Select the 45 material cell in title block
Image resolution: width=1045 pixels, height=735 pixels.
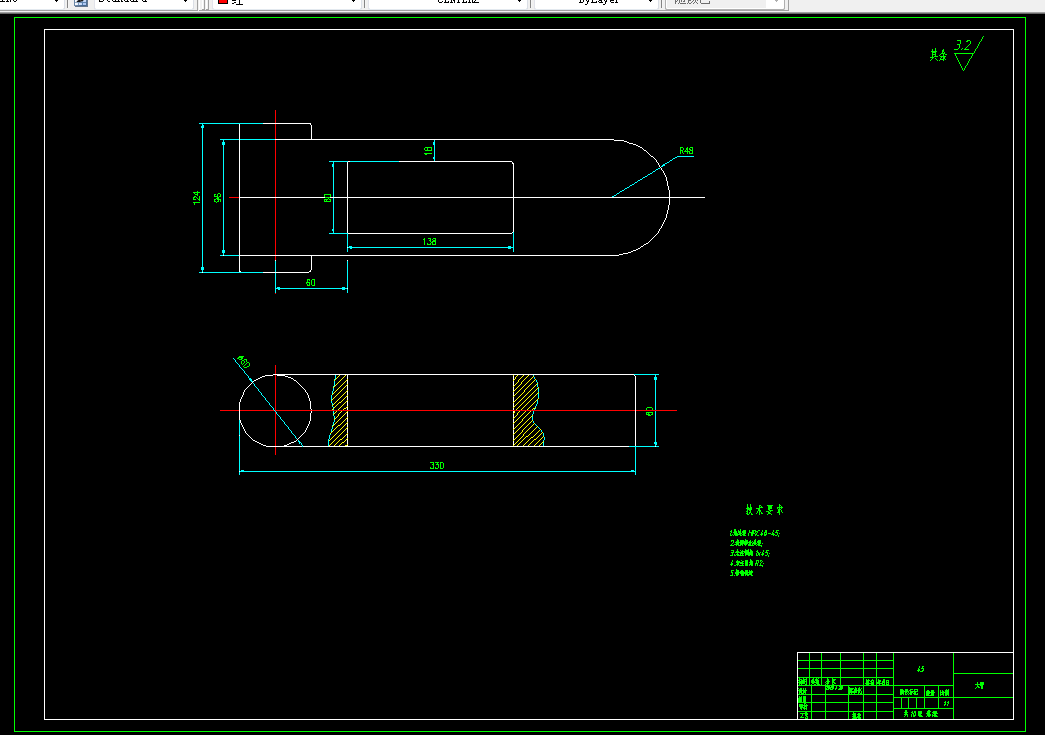click(920, 669)
